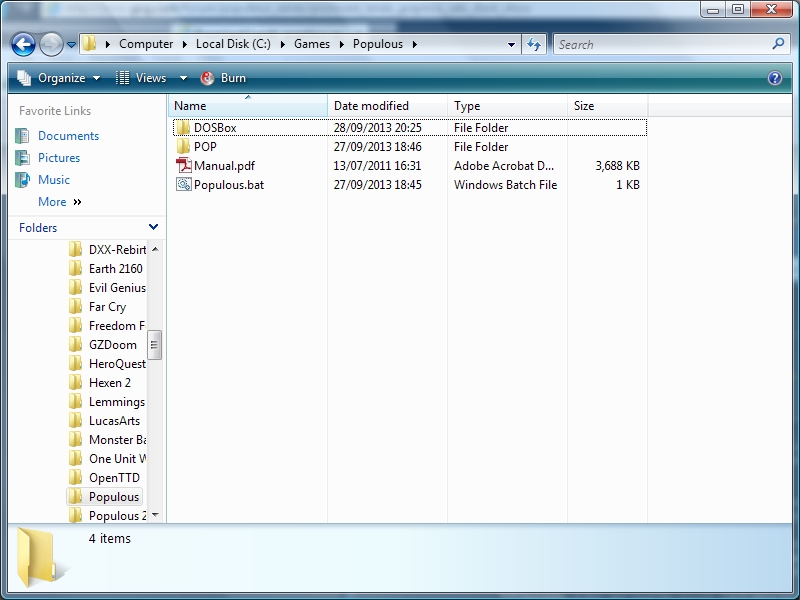
Task: Click the Refresh button beside address bar
Action: coord(534,44)
